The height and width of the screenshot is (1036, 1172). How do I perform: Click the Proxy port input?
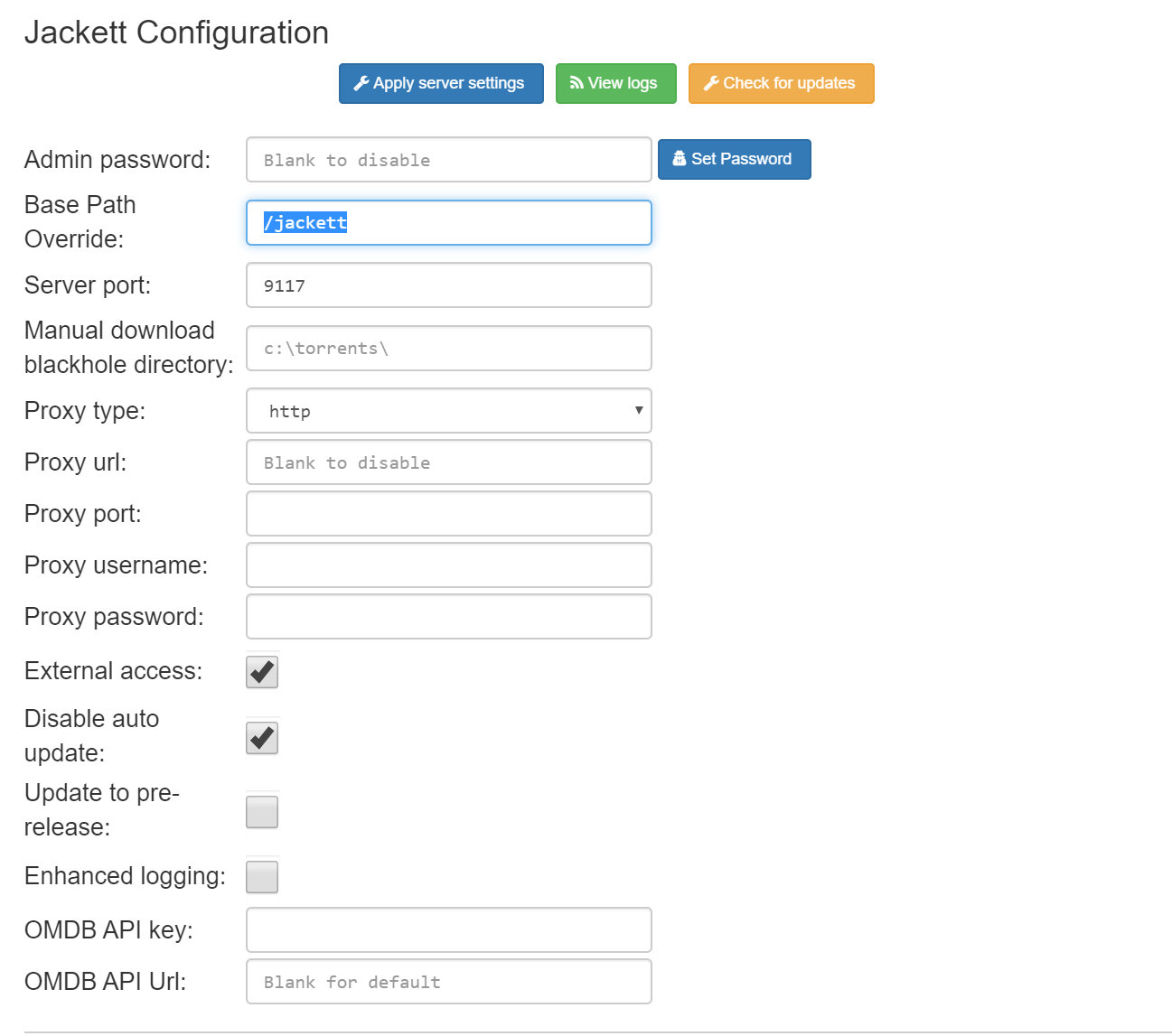click(x=448, y=514)
